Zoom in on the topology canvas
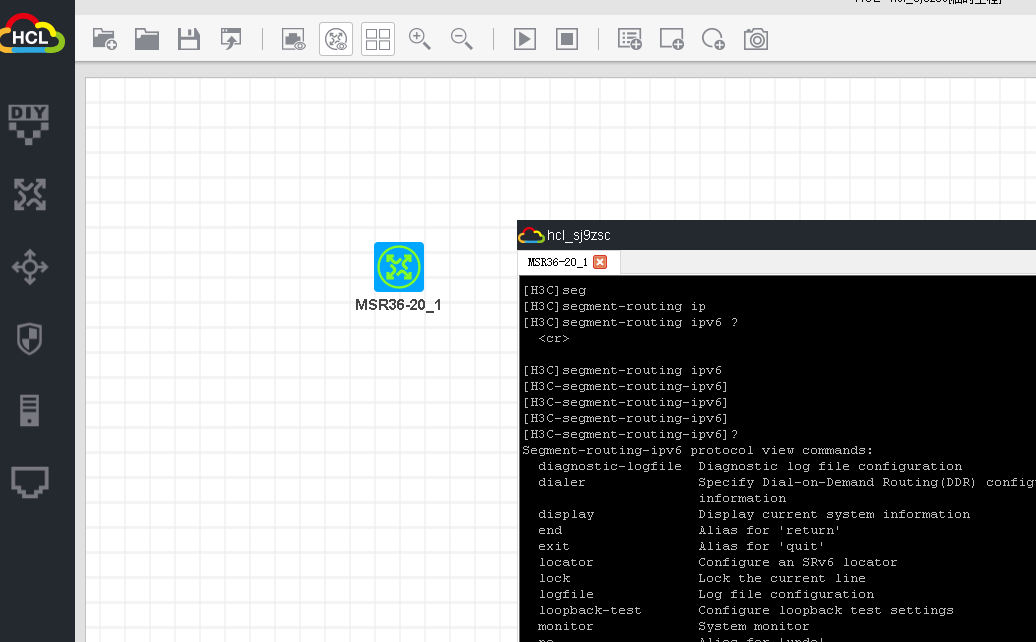 tap(420, 39)
